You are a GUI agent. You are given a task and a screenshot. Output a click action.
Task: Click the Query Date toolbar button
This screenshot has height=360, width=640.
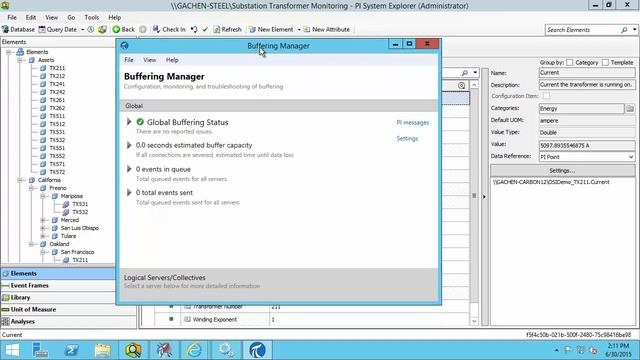coord(58,29)
